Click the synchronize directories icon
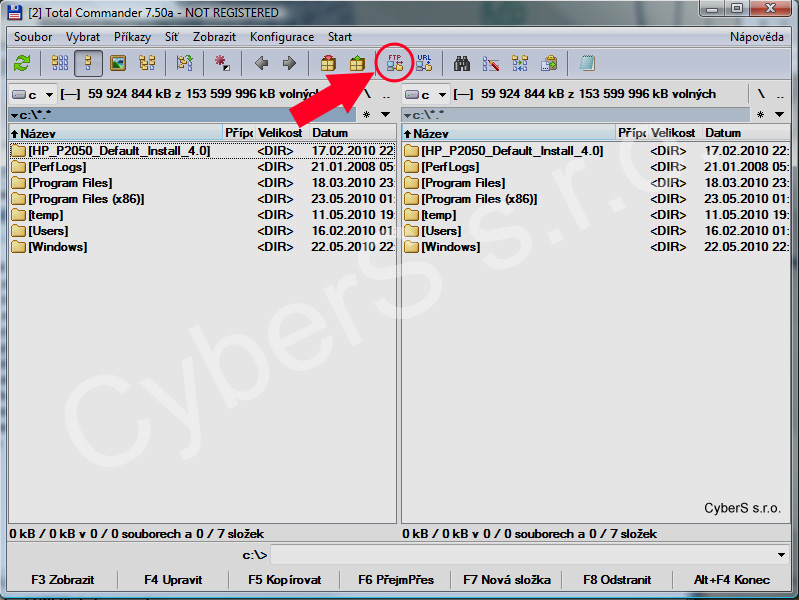The height and width of the screenshot is (600, 799). click(520, 63)
